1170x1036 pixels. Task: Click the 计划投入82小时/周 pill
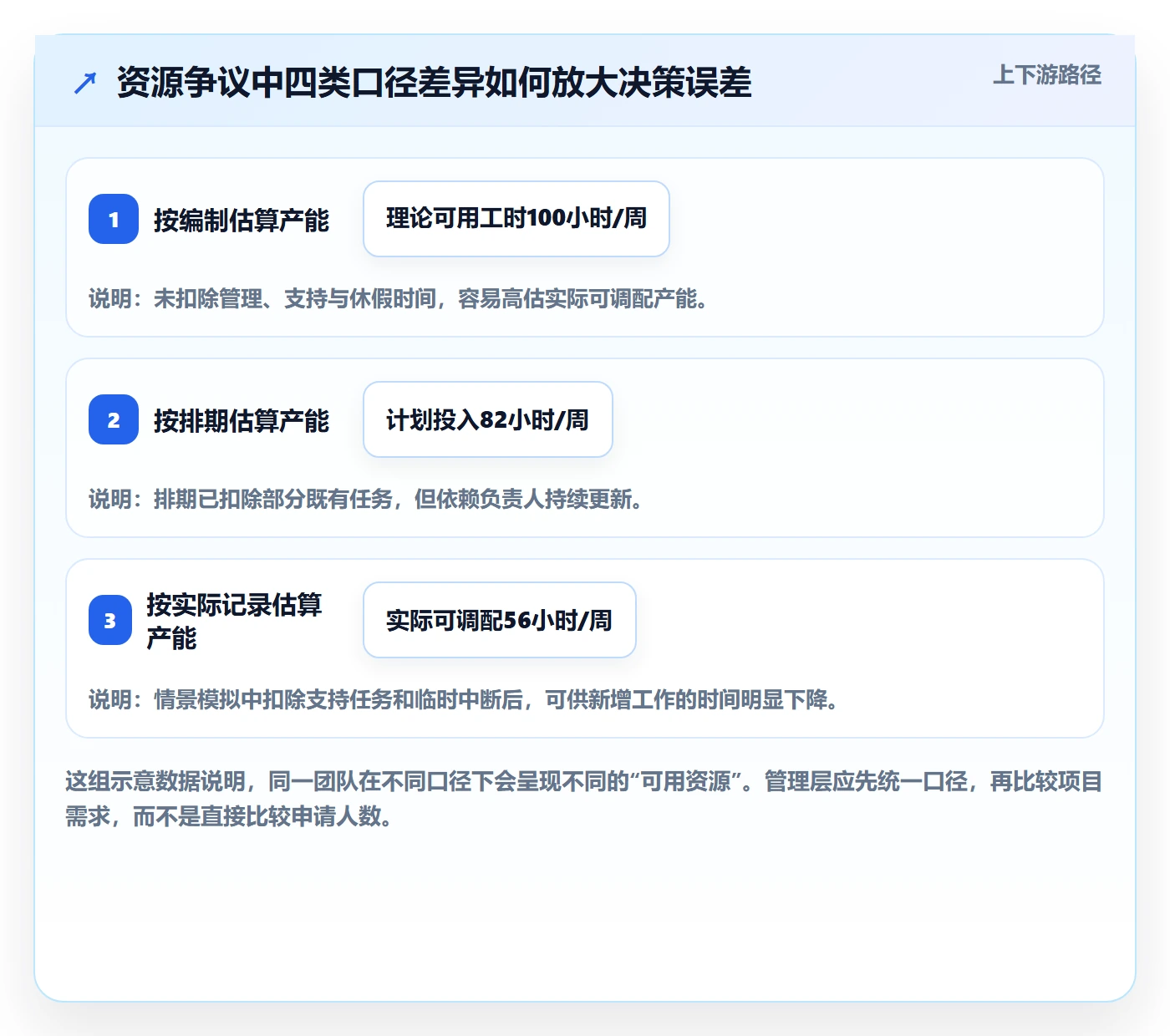[488, 419]
